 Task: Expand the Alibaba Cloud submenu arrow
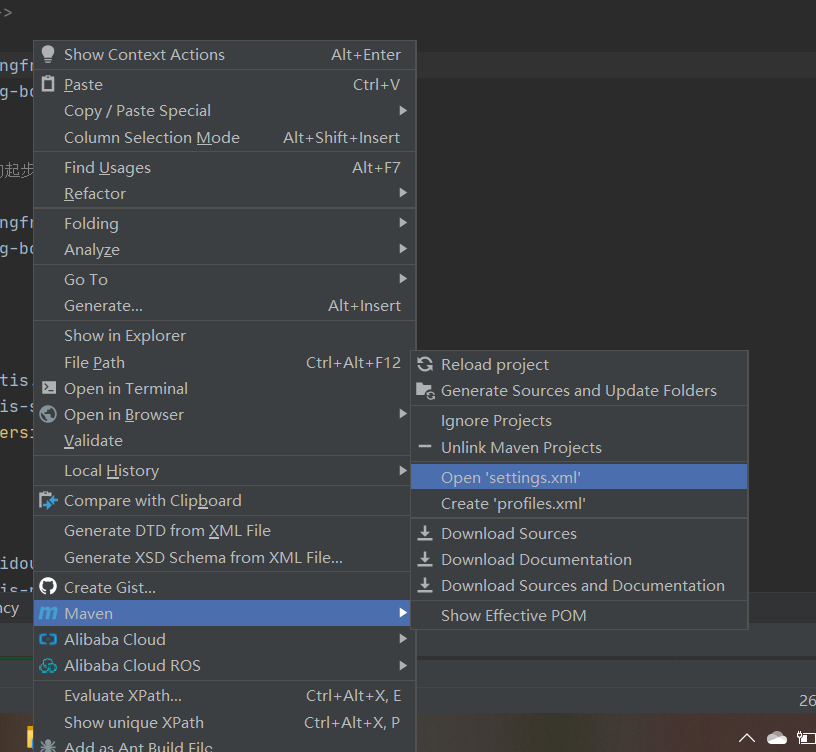(x=403, y=639)
